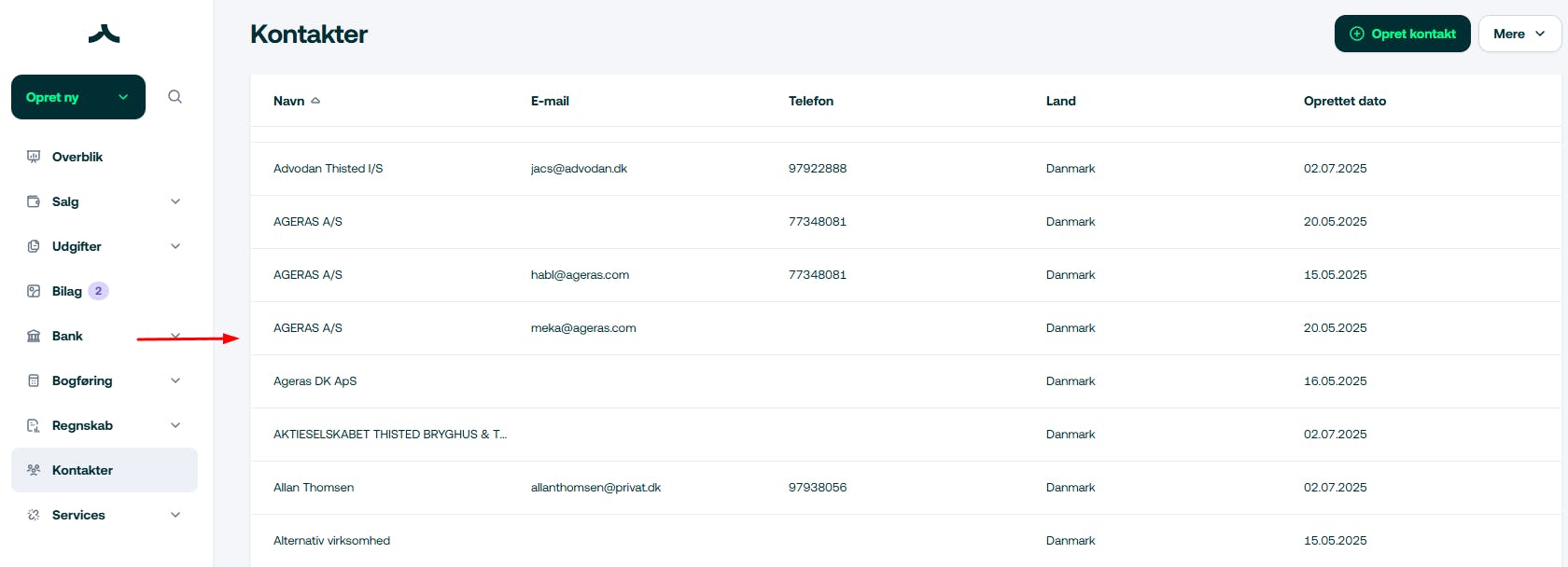Click the Oprettet dato column header
The height and width of the screenshot is (567, 1568).
coord(1345,101)
